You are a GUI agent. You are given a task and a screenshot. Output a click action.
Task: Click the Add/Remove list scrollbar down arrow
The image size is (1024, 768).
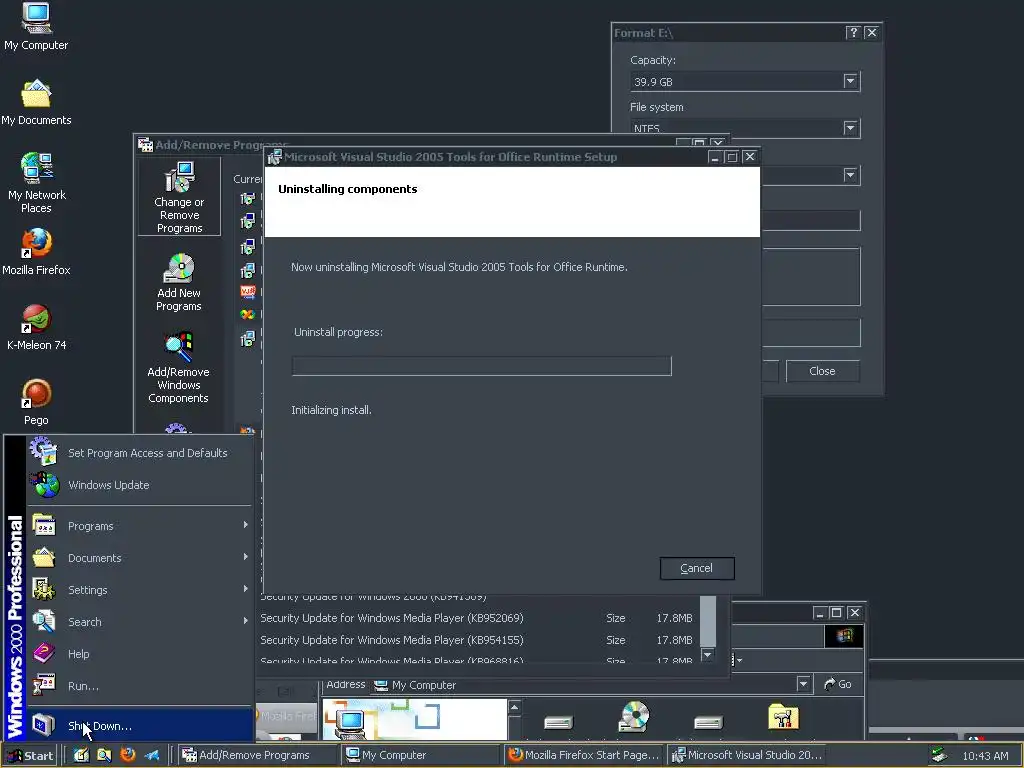pos(707,654)
